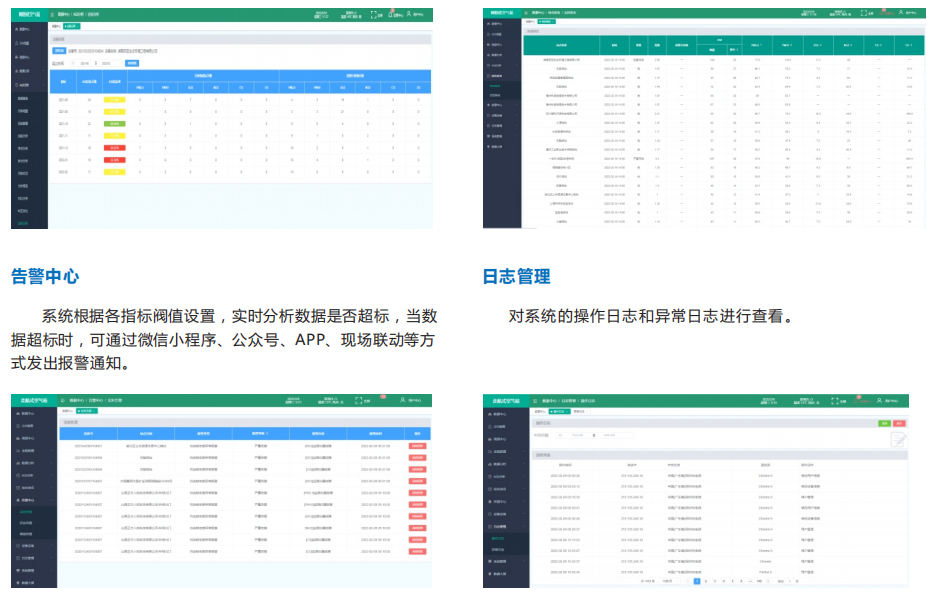Click first red action button in alarm table
The height and width of the screenshot is (602, 933).
pyautogui.click(x=417, y=445)
